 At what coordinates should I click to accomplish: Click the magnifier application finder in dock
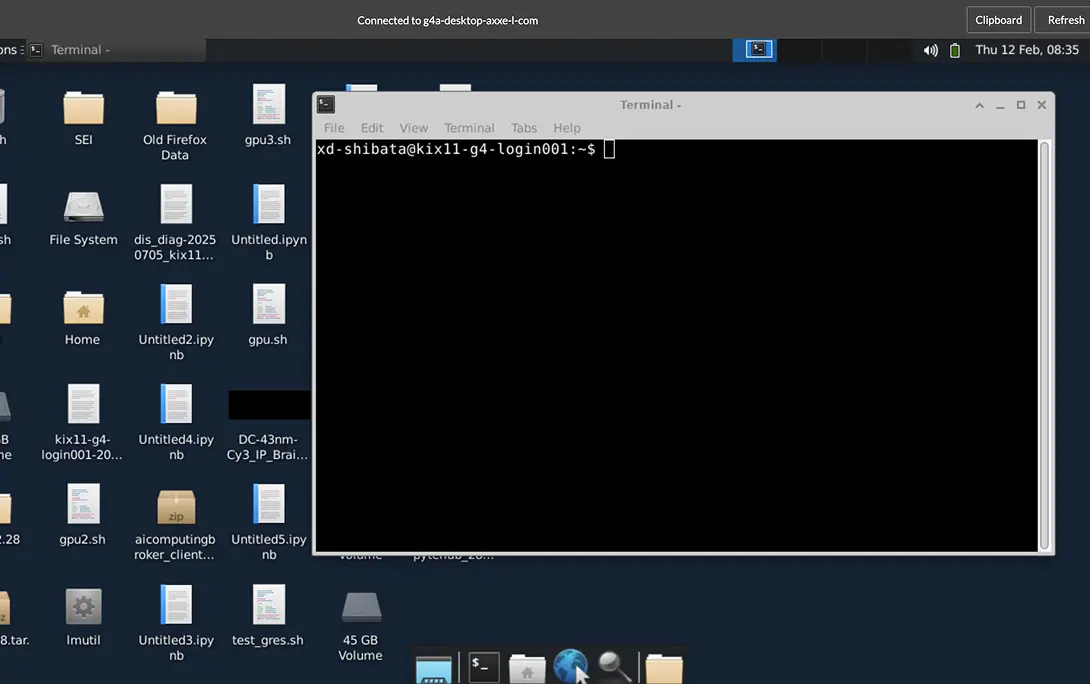pos(613,665)
